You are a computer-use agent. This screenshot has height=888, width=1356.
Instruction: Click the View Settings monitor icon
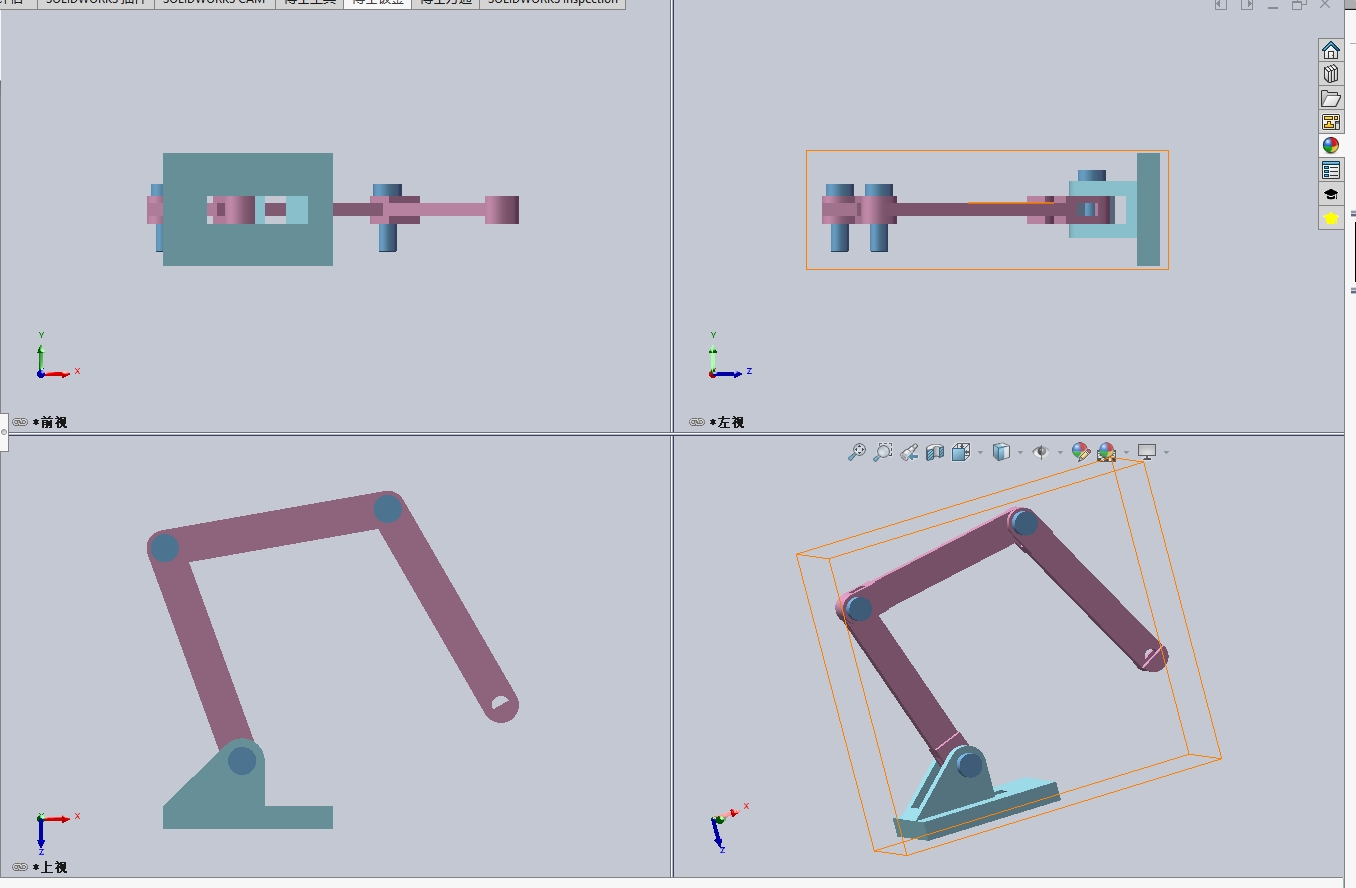1147,452
